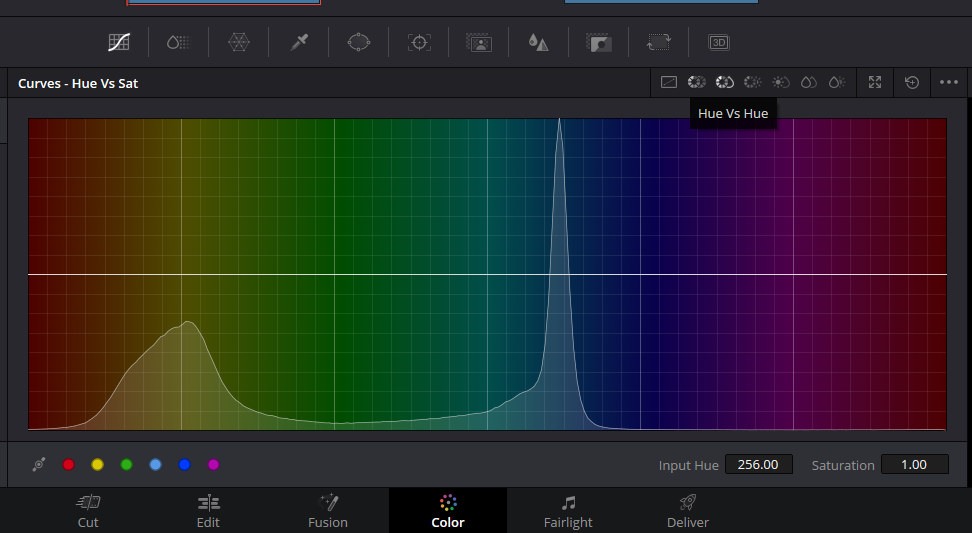Open the Curves panel options menu

pos(949,82)
